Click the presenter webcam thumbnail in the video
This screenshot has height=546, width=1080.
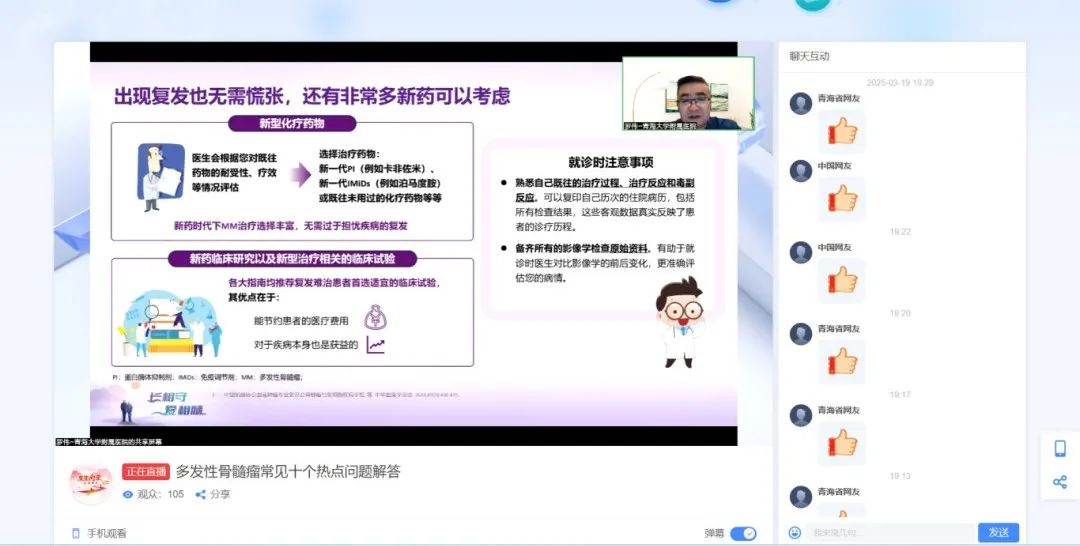pos(688,93)
